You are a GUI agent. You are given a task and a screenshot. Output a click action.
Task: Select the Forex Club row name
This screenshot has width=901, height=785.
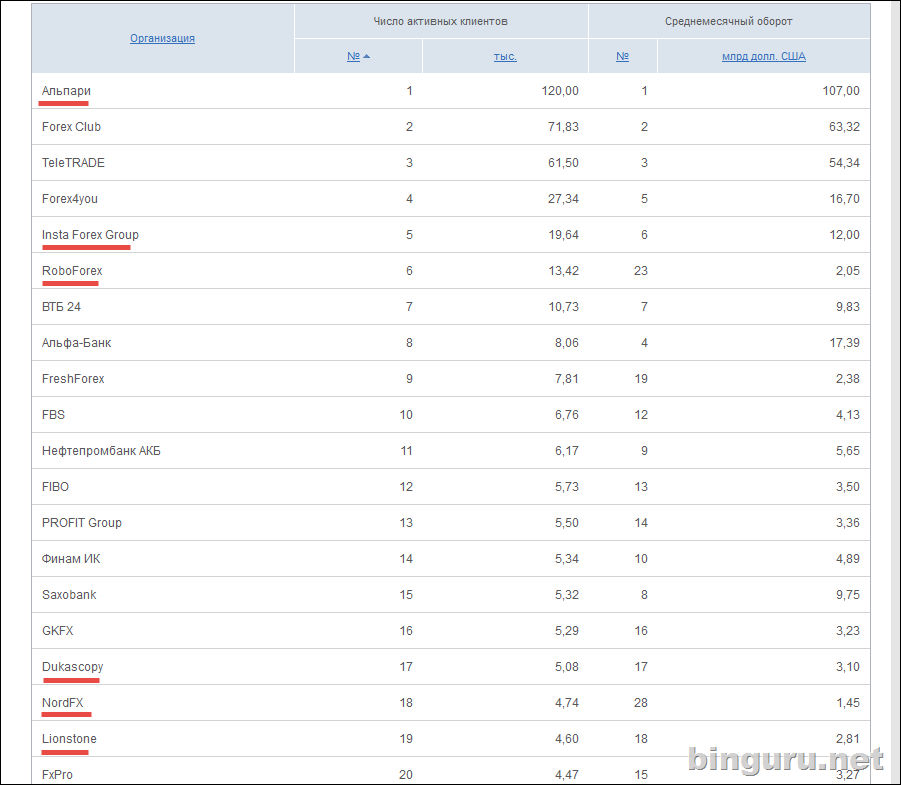(71, 127)
